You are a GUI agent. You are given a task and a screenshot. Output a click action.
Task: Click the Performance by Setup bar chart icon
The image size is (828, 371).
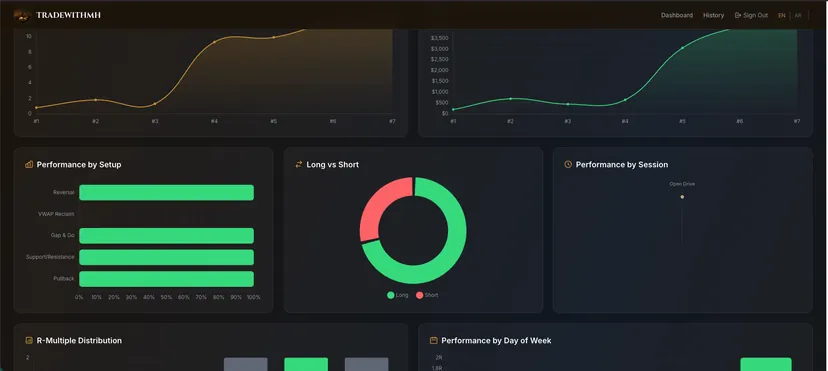coord(29,165)
